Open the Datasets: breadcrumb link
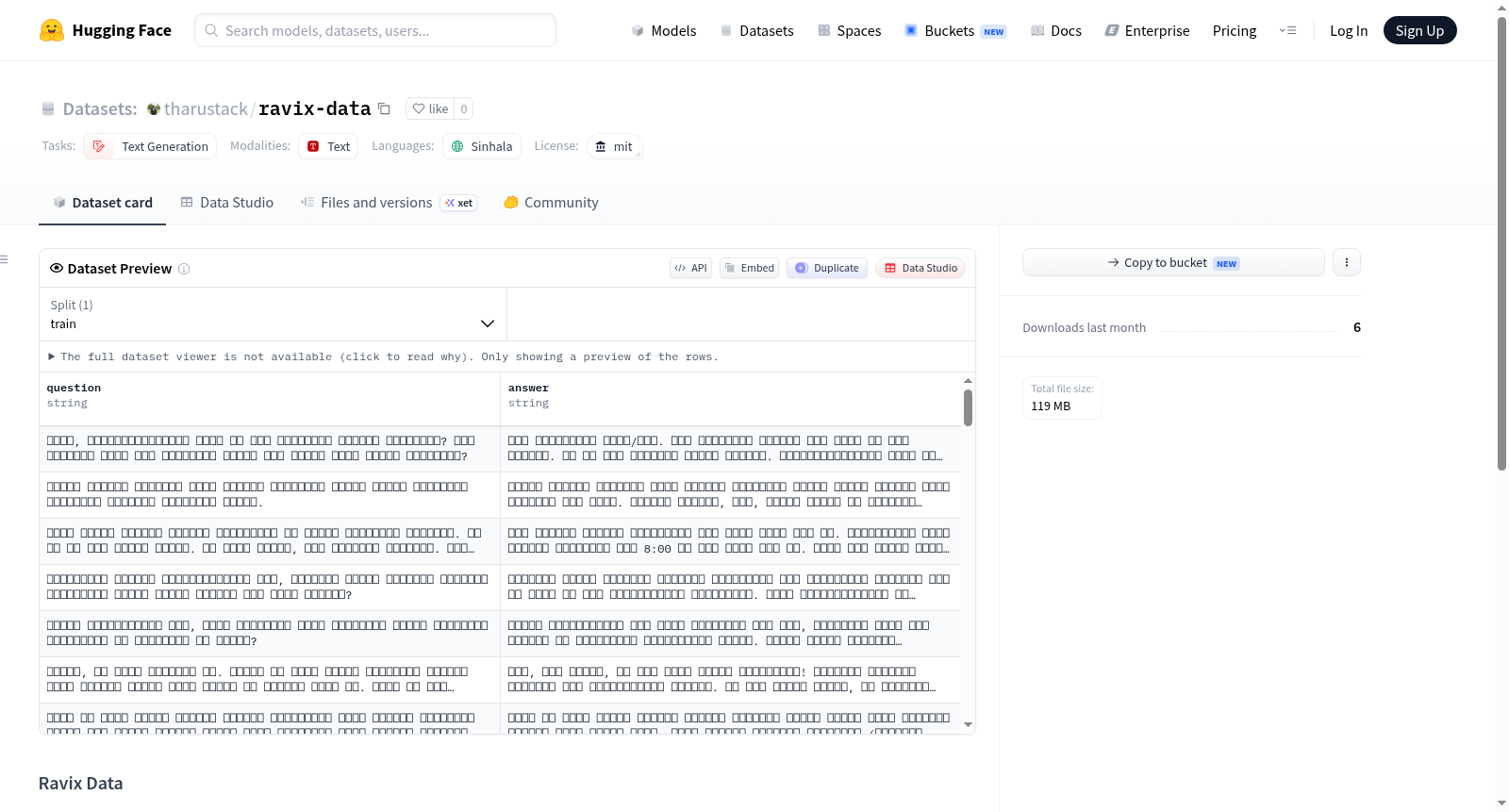Image resolution: width=1509 pixels, height=812 pixels. point(100,108)
